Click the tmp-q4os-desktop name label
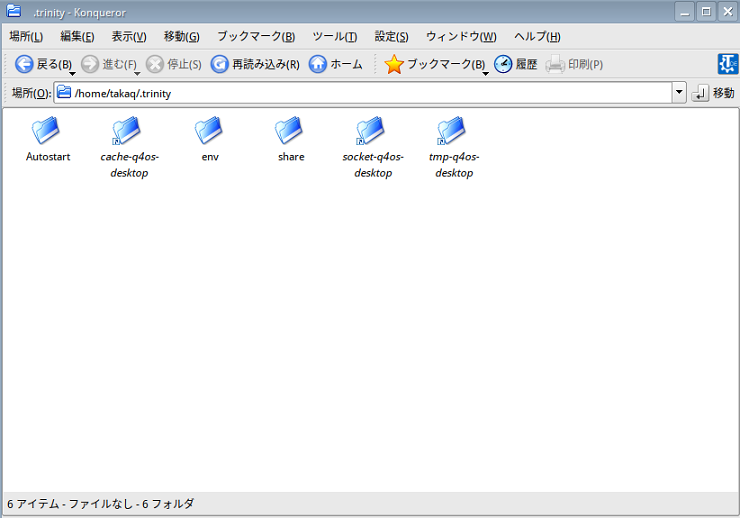 [454, 165]
